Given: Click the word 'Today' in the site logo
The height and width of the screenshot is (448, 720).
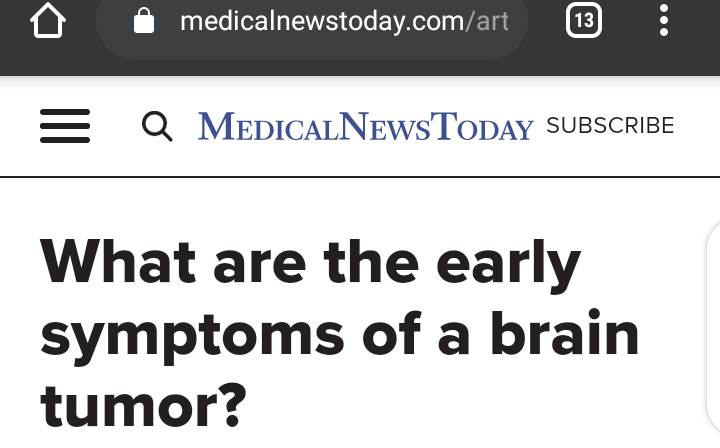Looking at the screenshot, I should pyautogui.click(x=484, y=126).
